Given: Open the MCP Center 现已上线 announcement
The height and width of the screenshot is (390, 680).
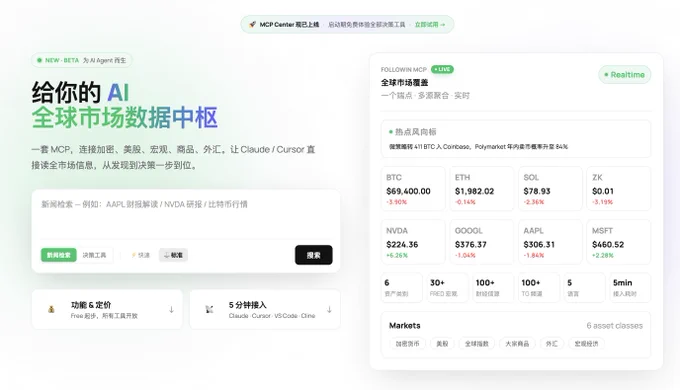Looking at the screenshot, I should pos(289,25).
